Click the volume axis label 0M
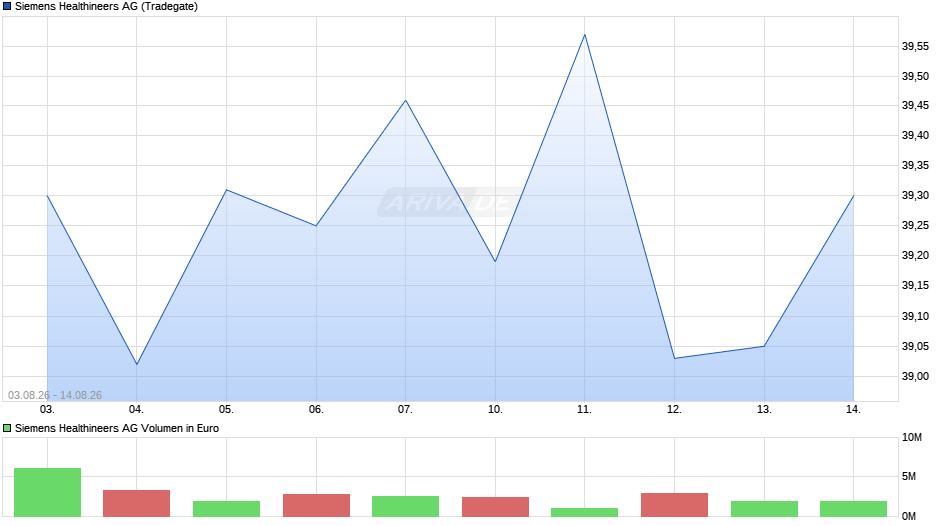 tap(909, 516)
